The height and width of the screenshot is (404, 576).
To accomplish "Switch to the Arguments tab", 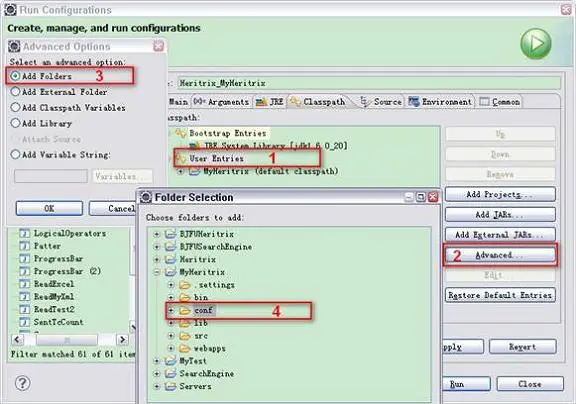I will click(x=222, y=102).
